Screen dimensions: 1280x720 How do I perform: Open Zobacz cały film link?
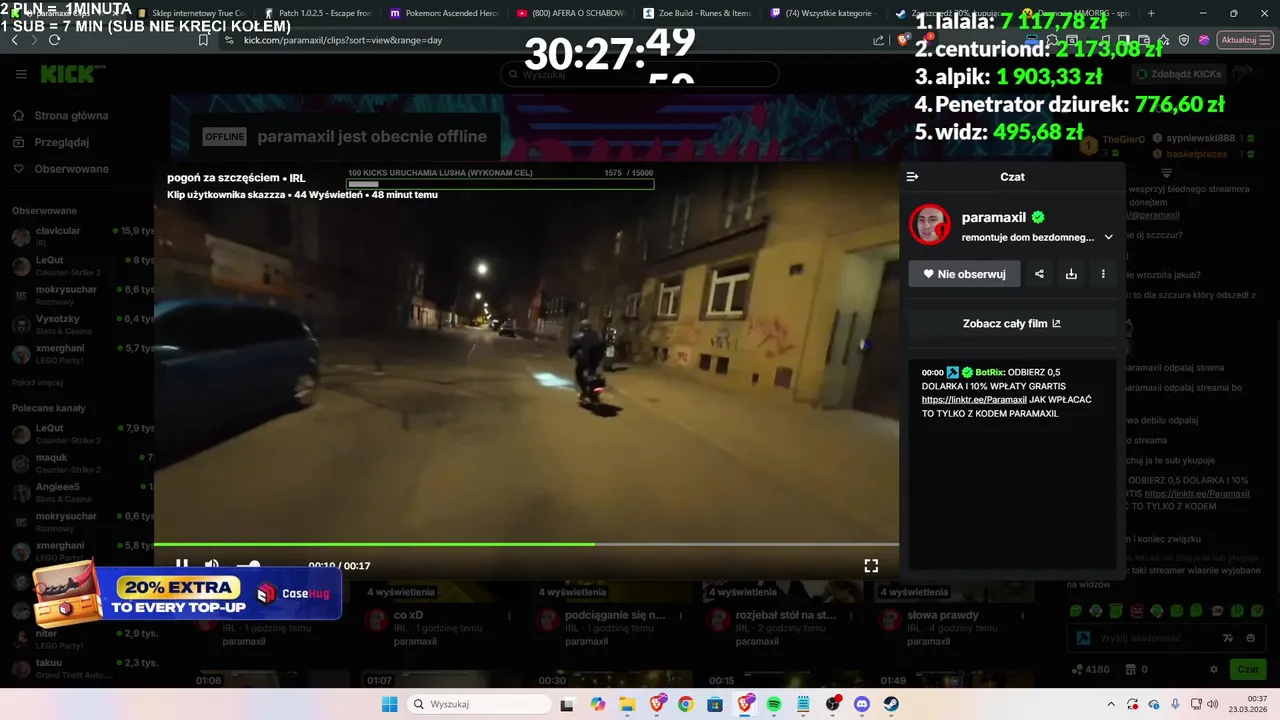click(1012, 324)
